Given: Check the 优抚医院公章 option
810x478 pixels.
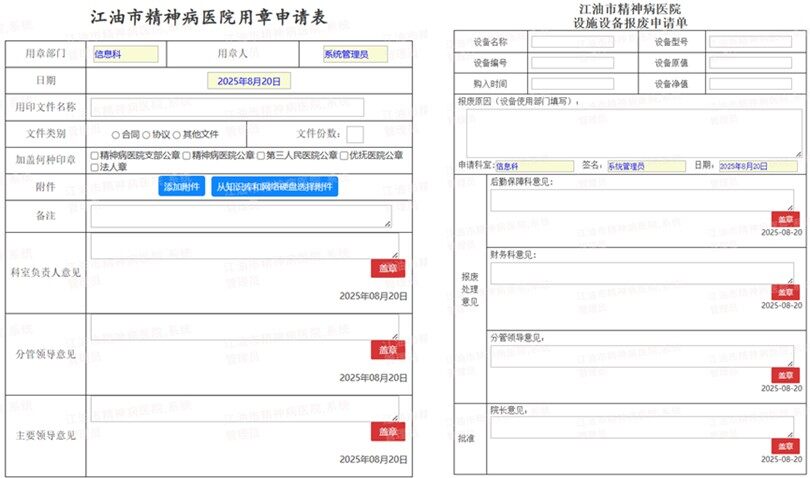Looking at the screenshot, I should (x=343, y=156).
